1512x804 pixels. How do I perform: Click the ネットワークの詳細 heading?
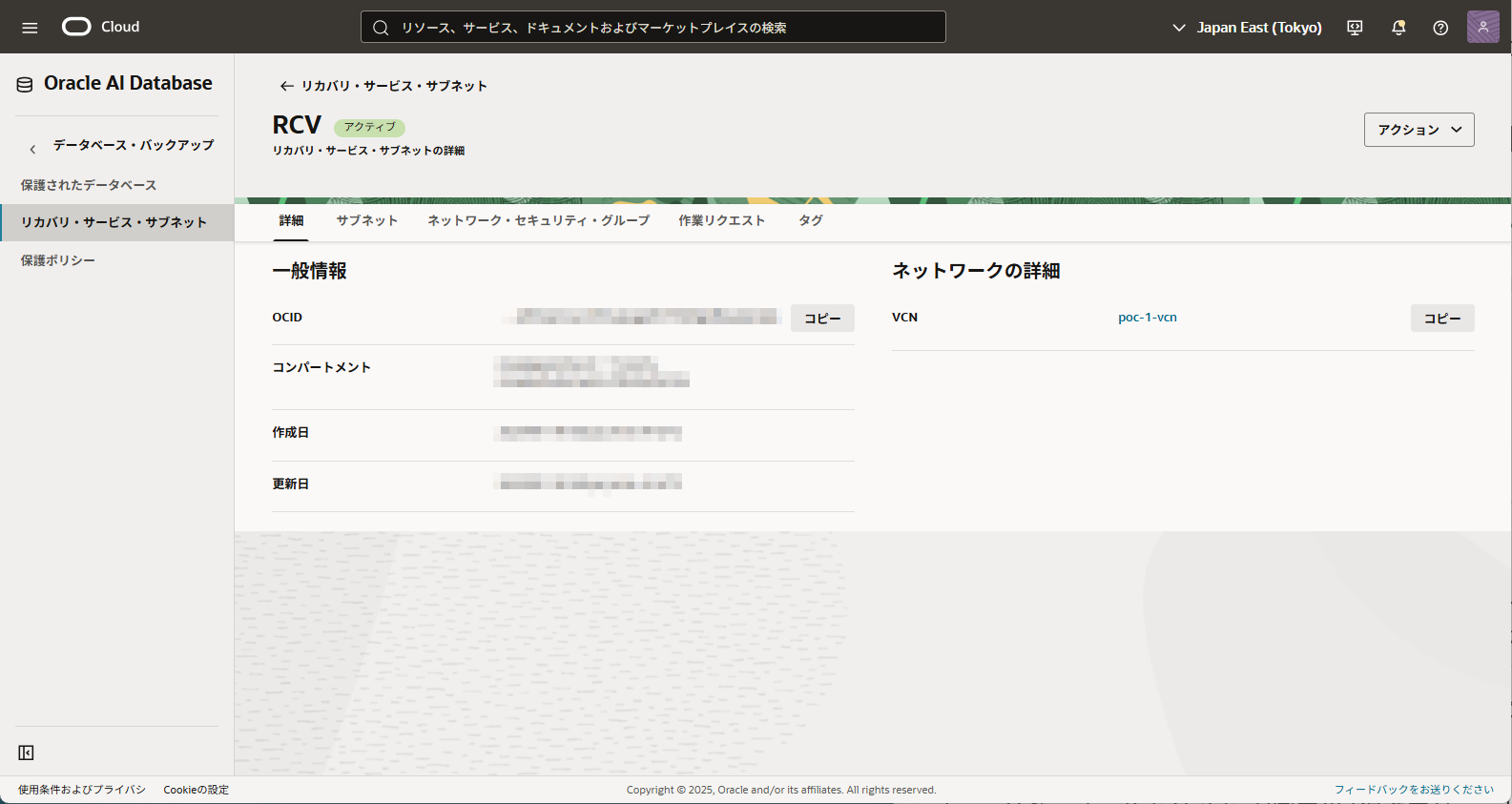coord(976,271)
